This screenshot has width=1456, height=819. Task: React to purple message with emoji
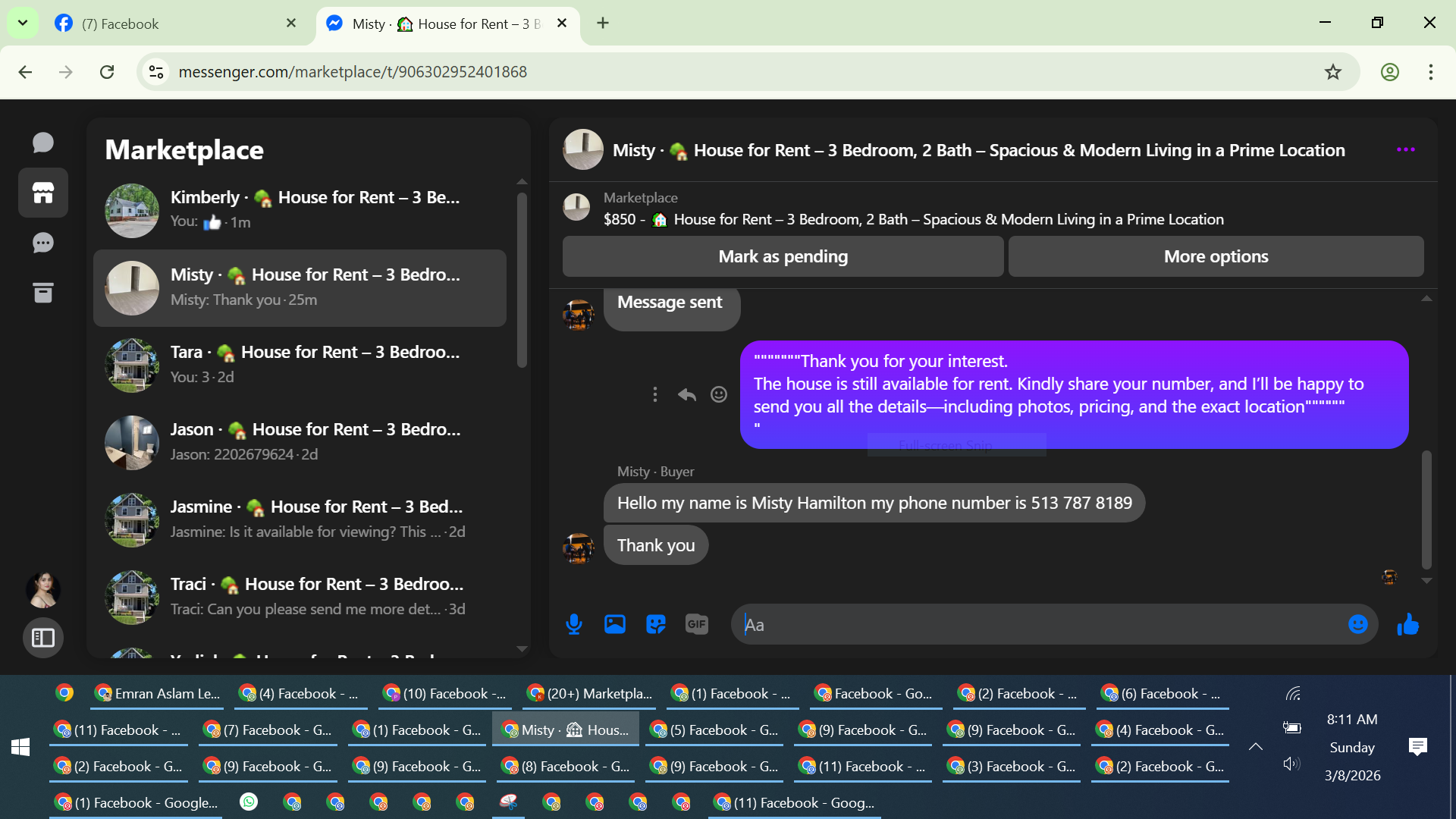point(719,394)
